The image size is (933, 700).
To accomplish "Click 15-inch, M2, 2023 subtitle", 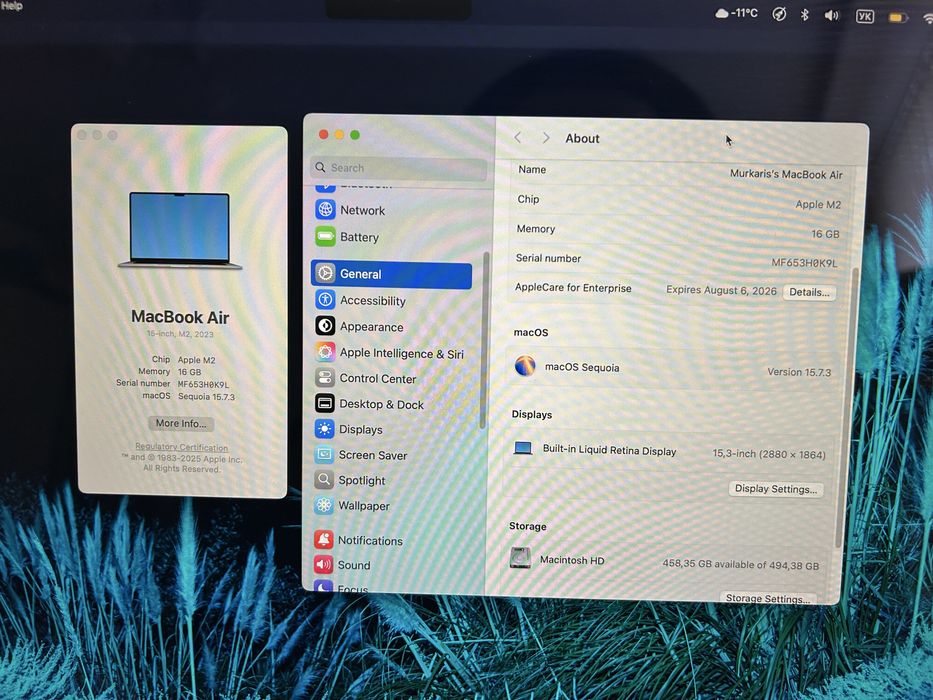I will 180,334.
